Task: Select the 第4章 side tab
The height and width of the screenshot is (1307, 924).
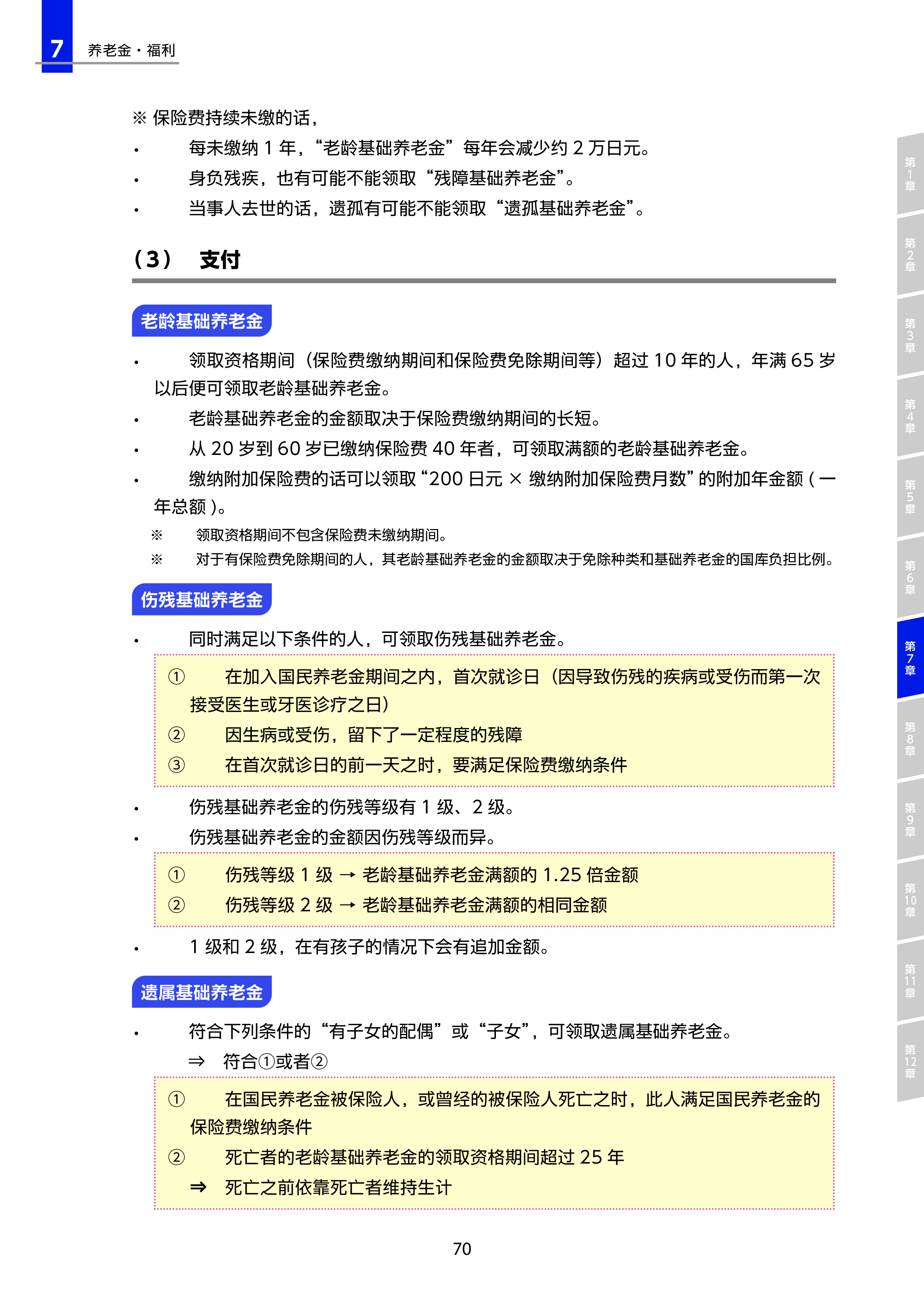Action: [910, 417]
